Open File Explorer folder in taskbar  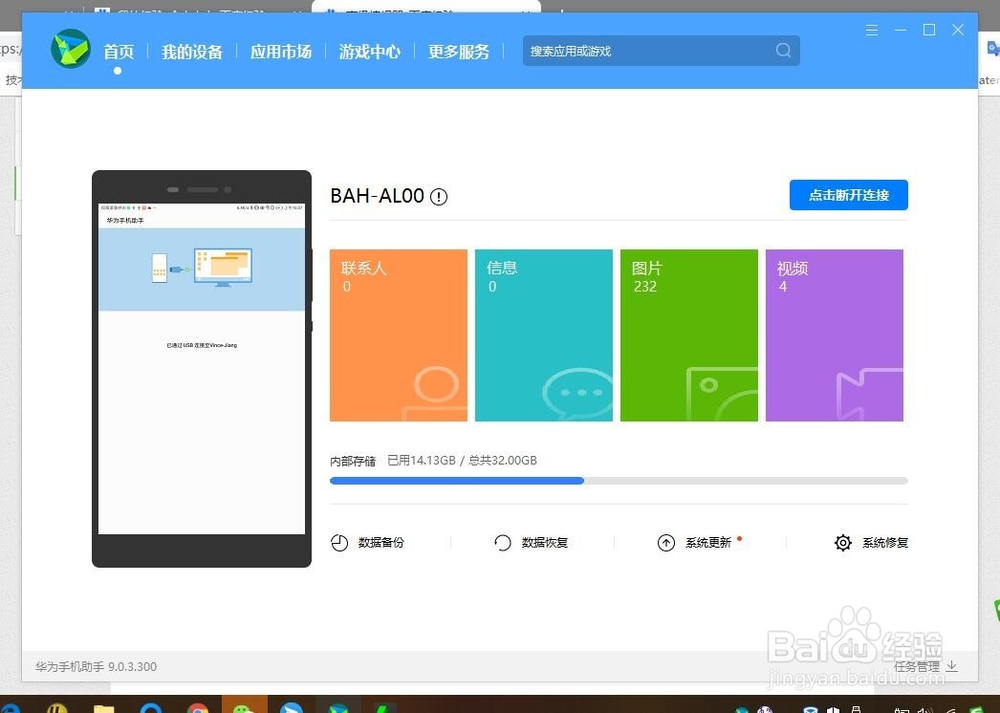(104, 707)
